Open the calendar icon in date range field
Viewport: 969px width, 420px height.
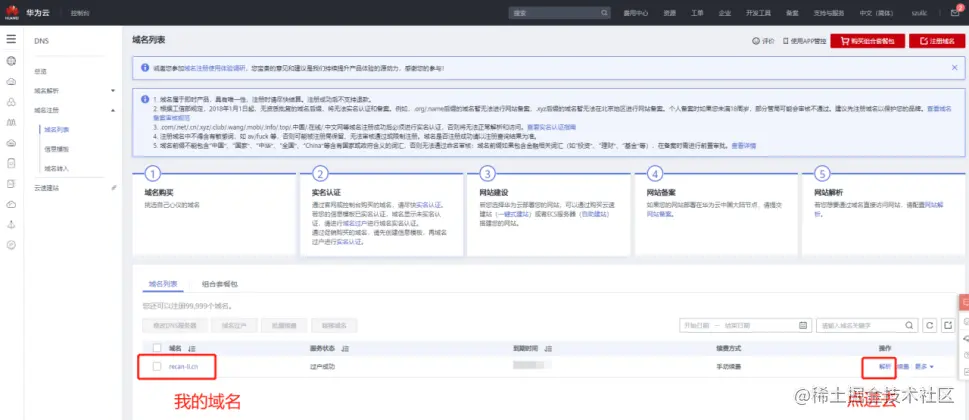pos(803,326)
